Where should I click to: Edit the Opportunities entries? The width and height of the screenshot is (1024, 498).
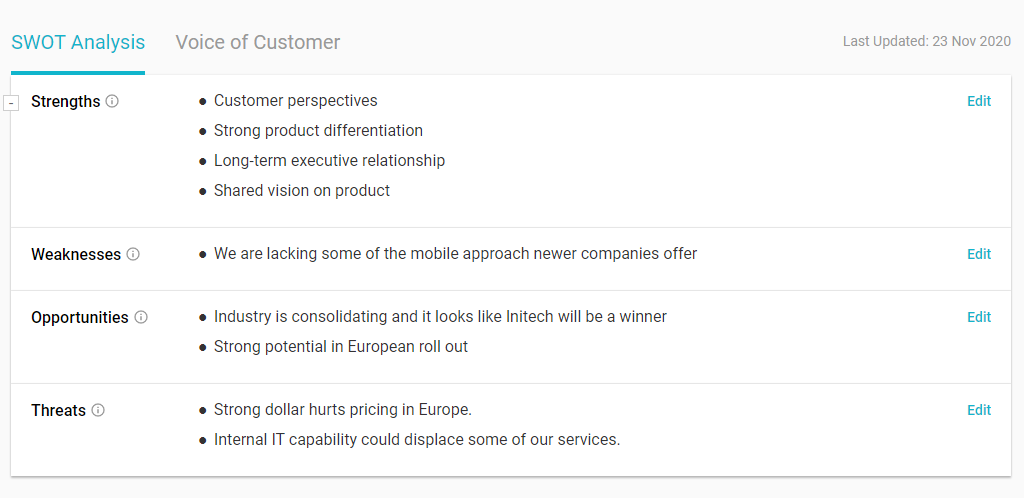click(979, 317)
